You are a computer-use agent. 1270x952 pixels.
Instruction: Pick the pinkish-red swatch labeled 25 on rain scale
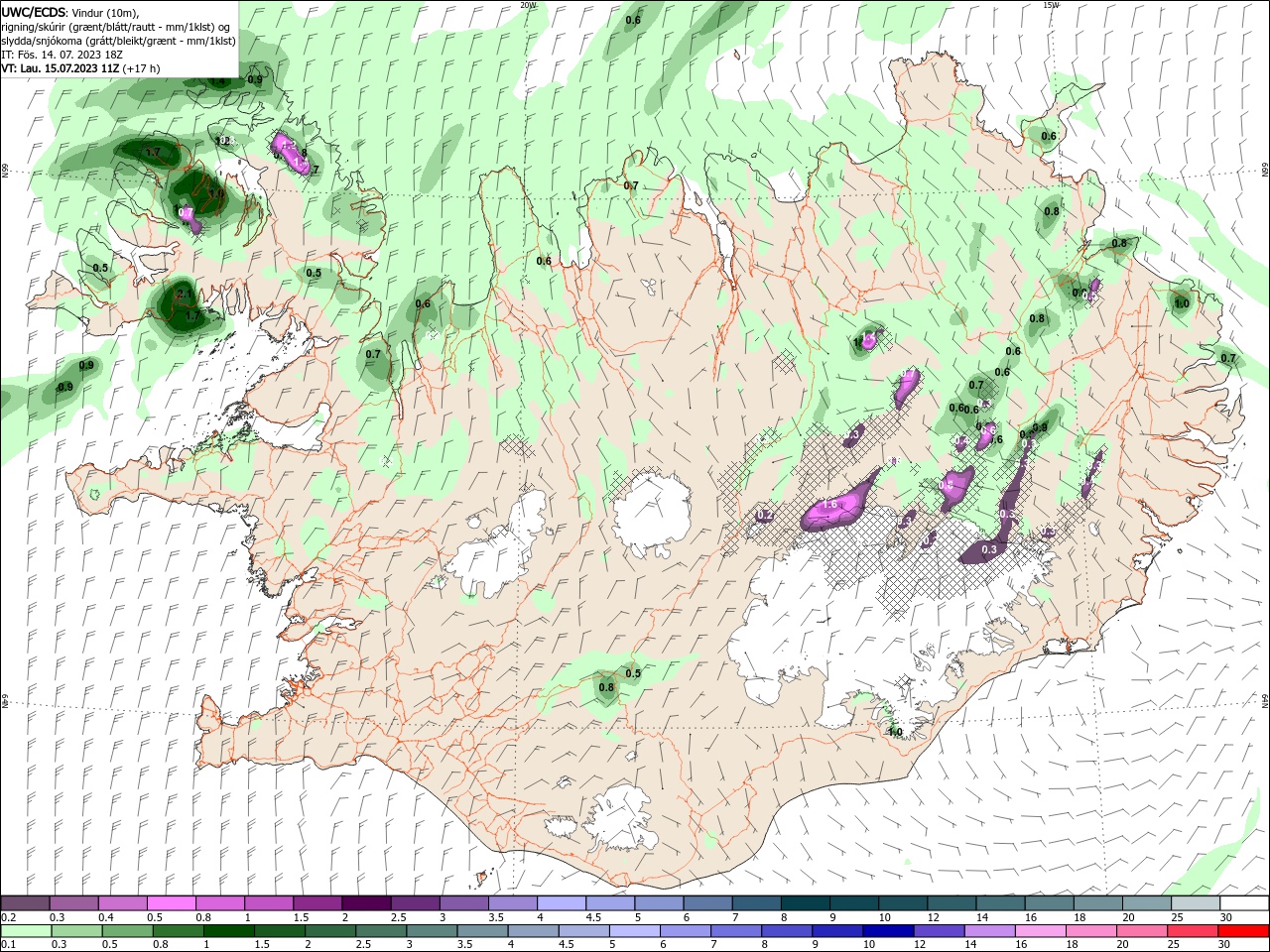(1192, 931)
